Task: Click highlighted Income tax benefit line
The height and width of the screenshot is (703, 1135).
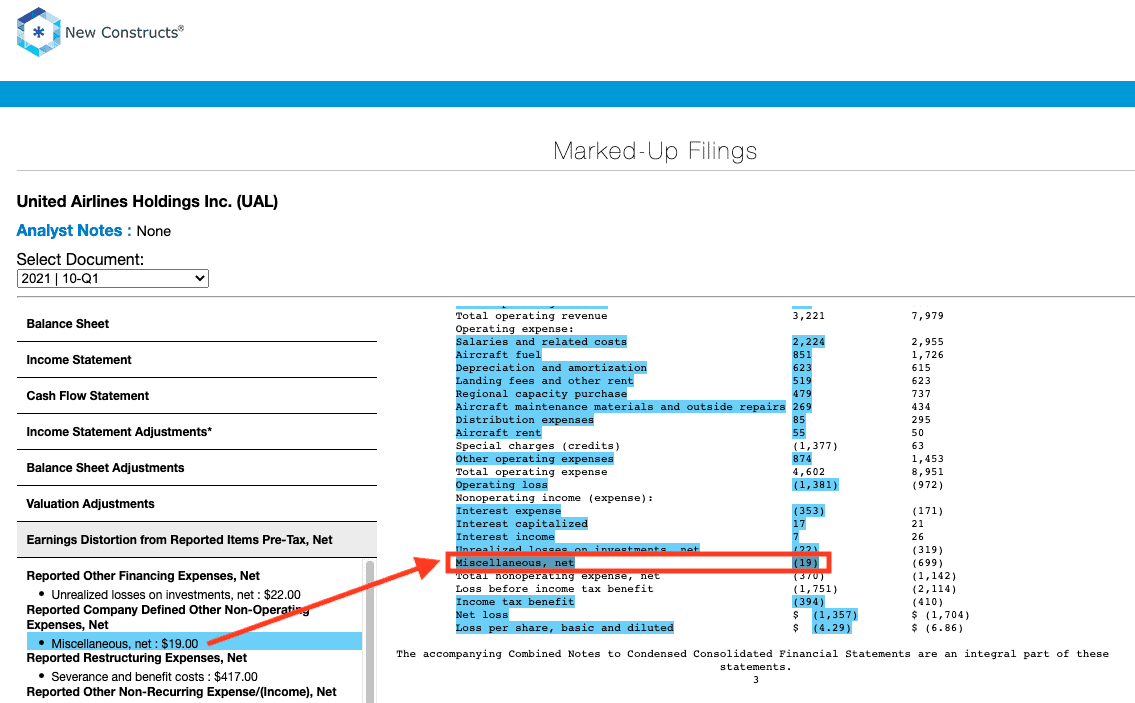Action: [x=515, y=602]
